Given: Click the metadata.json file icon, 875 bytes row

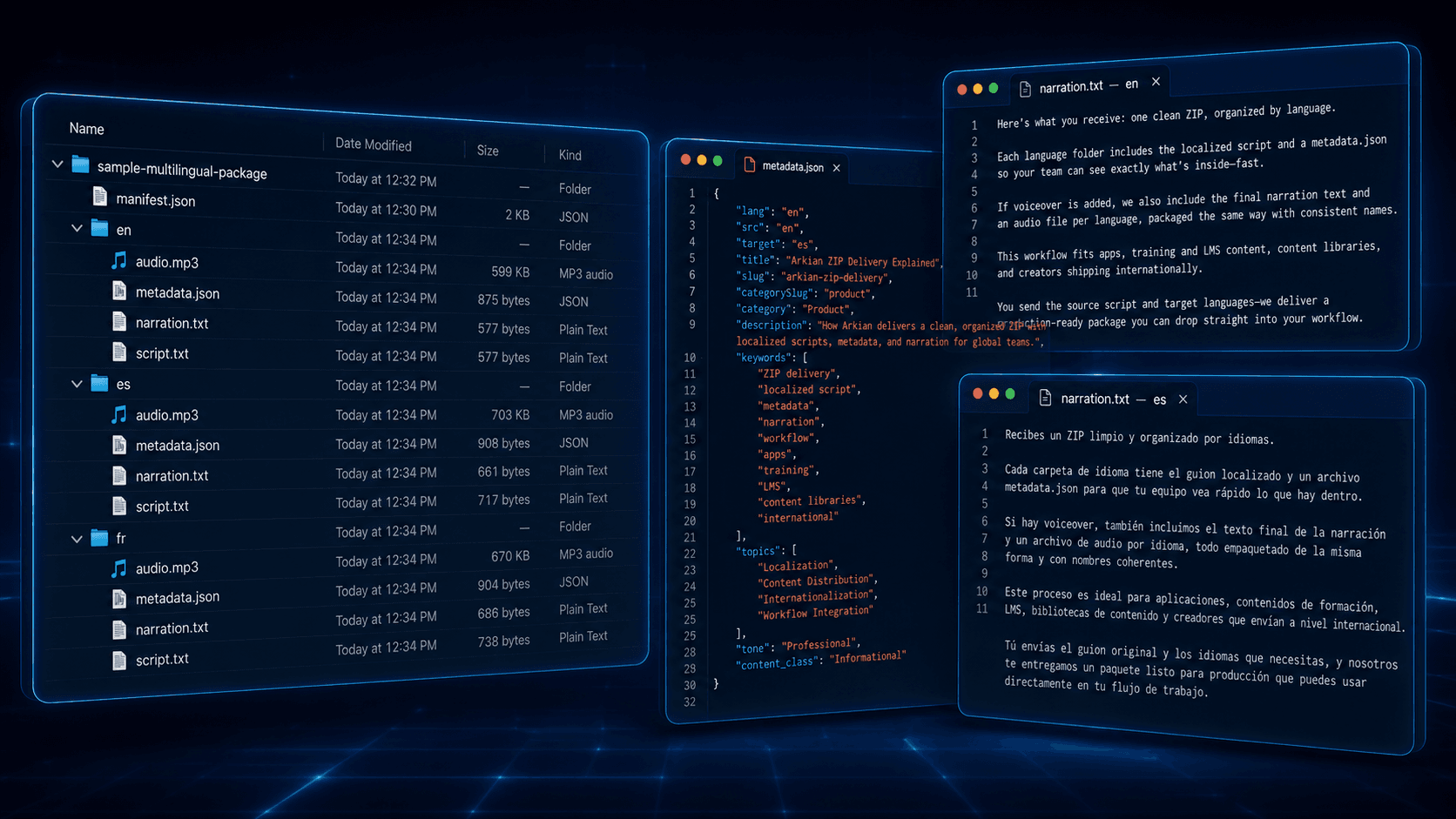Looking at the screenshot, I should 119,292.
